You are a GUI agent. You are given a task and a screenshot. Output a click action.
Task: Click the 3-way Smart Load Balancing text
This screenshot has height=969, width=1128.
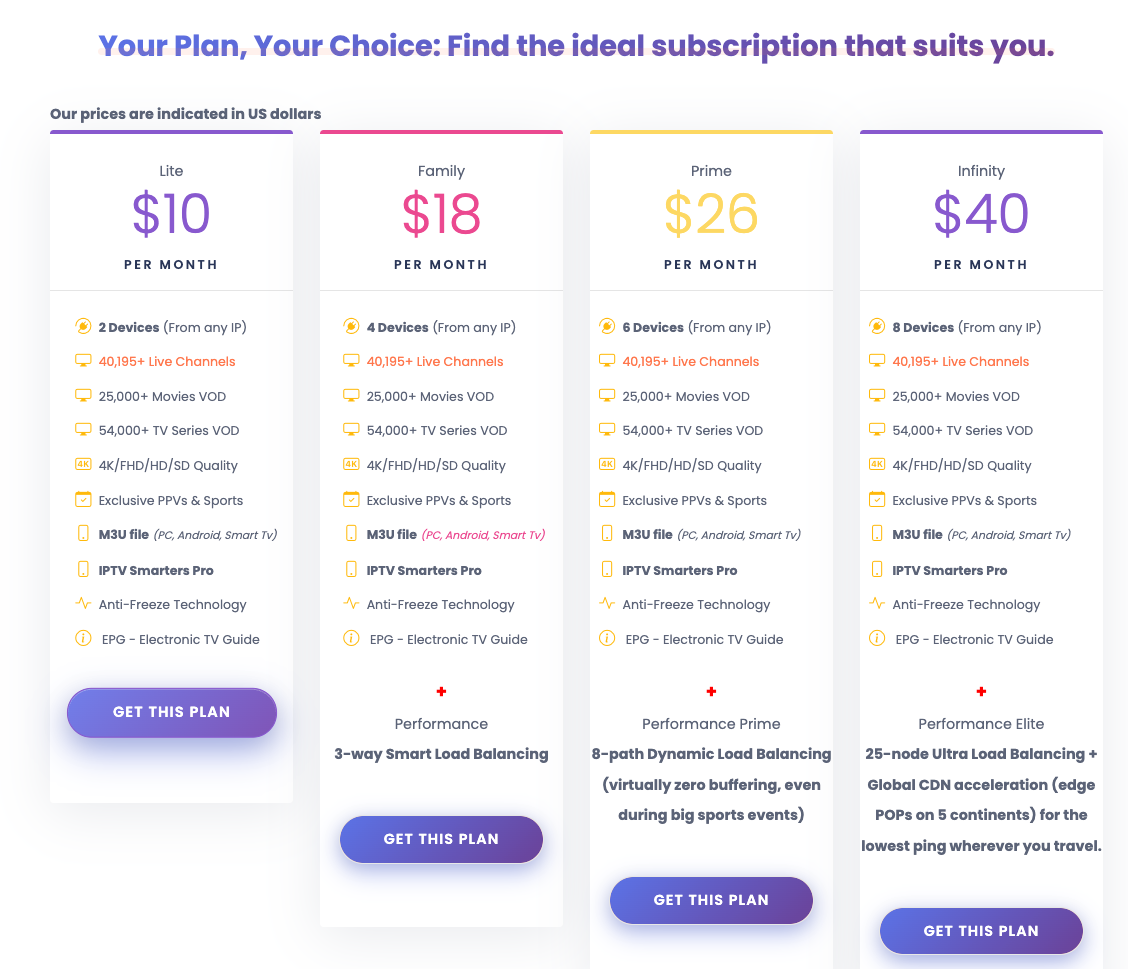pos(441,754)
